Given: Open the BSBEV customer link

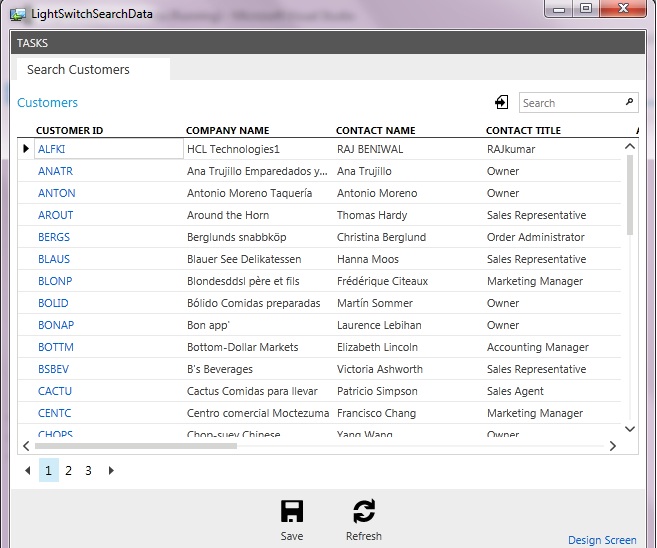Looking at the screenshot, I should 53,369.
